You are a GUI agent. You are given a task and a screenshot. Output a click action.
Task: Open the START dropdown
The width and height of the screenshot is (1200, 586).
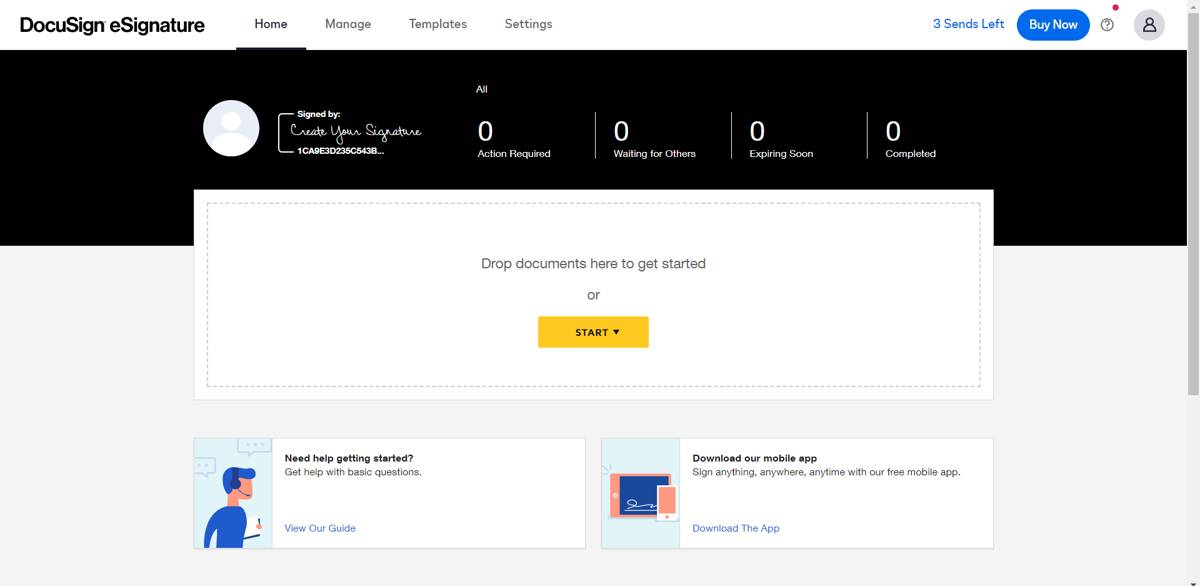pyautogui.click(x=593, y=331)
